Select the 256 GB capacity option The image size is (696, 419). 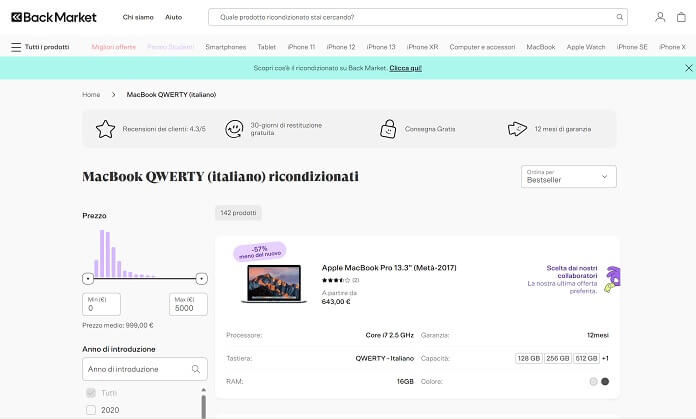(558, 358)
